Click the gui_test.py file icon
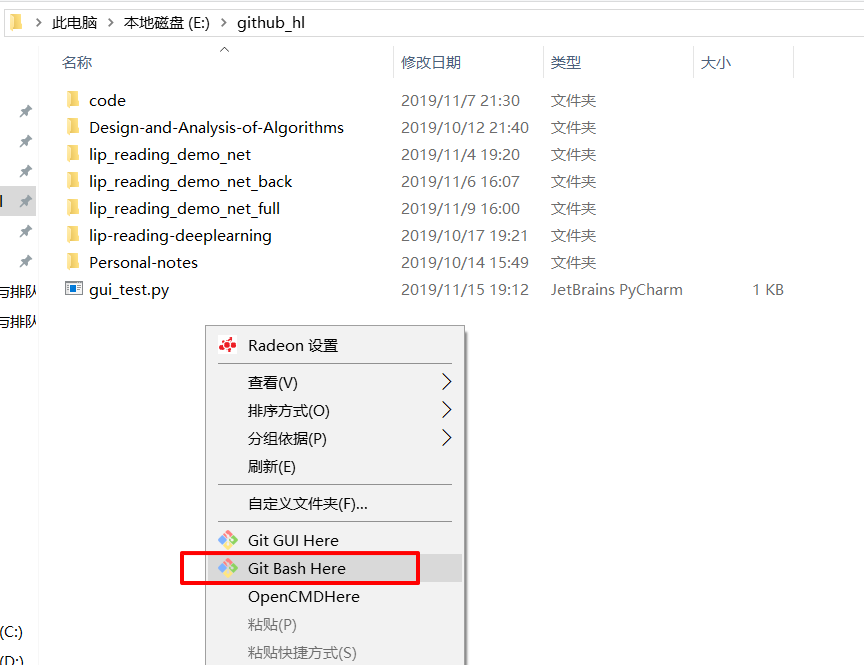 pyautogui.click(x=73, y=288)
